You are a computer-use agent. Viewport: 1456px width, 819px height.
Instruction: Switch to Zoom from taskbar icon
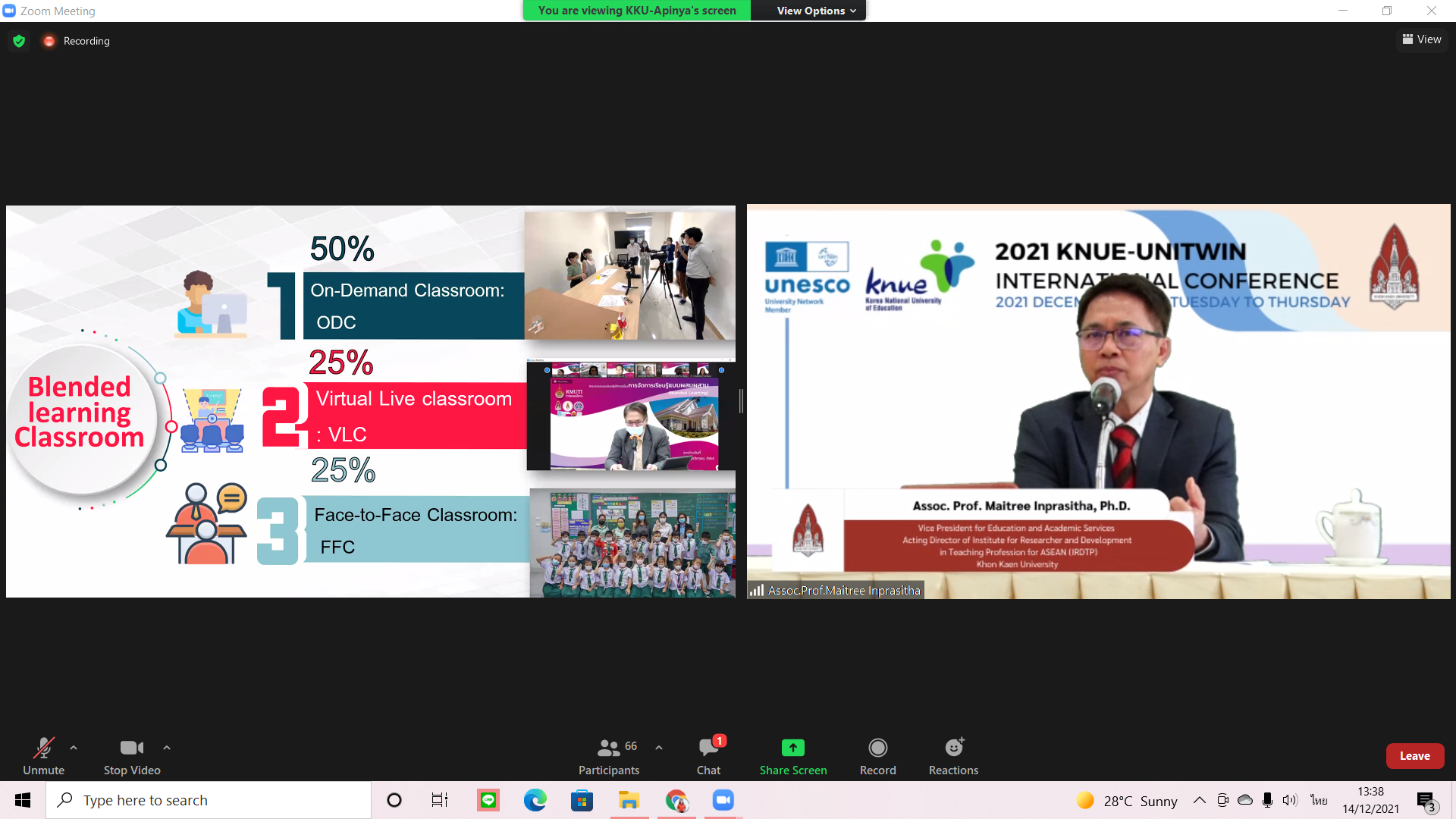pyautogui.click(x=723, y=800)
